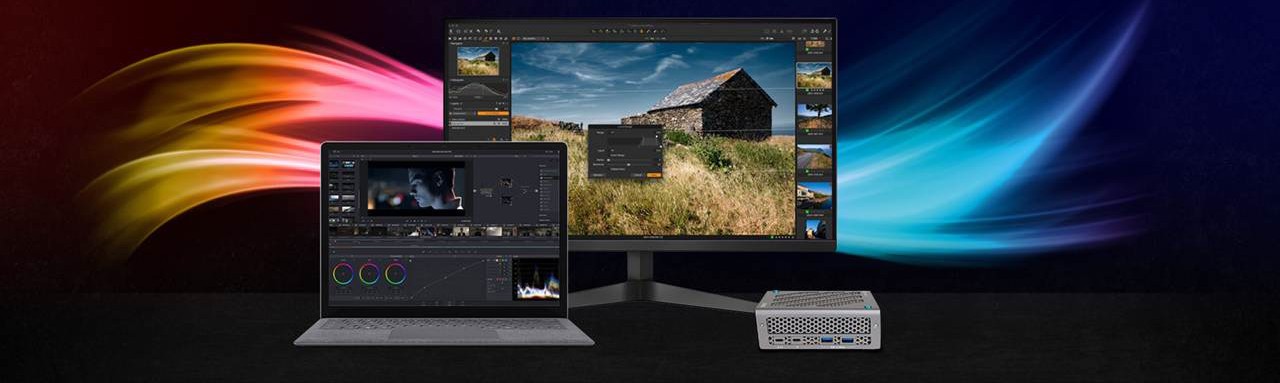Click the main barn photo in the viewer
This screenshot has height=383, width=1280.
(x=653, y=138)
